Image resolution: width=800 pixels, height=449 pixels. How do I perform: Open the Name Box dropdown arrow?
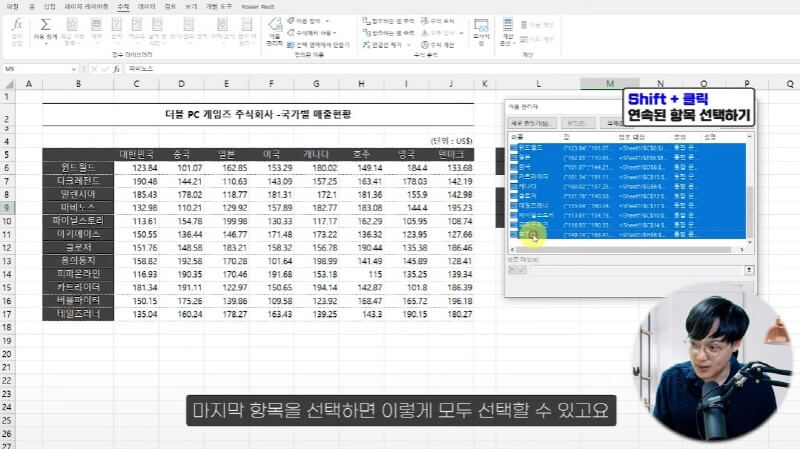[x=73, y=69]
